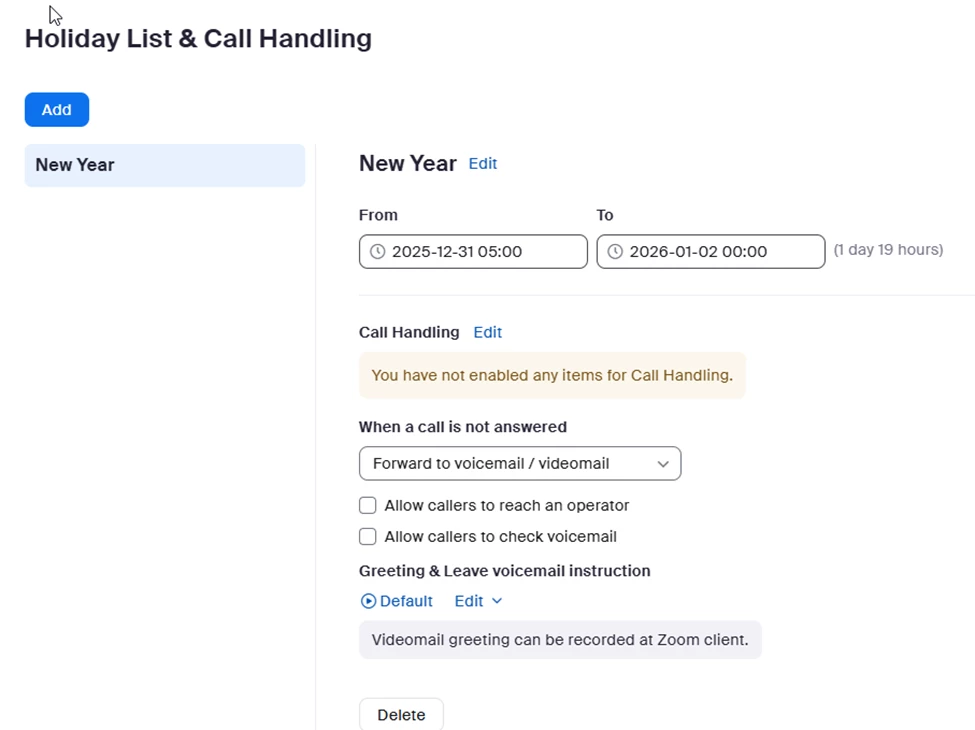
Task: Expand the greeting Edit dropdown menu
Action: (x=469, y=601)
